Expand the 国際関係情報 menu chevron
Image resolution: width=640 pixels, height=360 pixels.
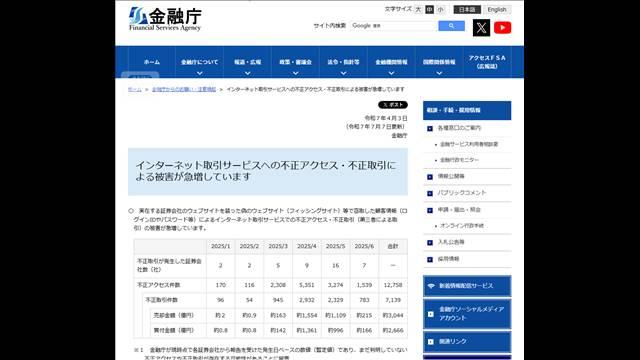point(439,73)
